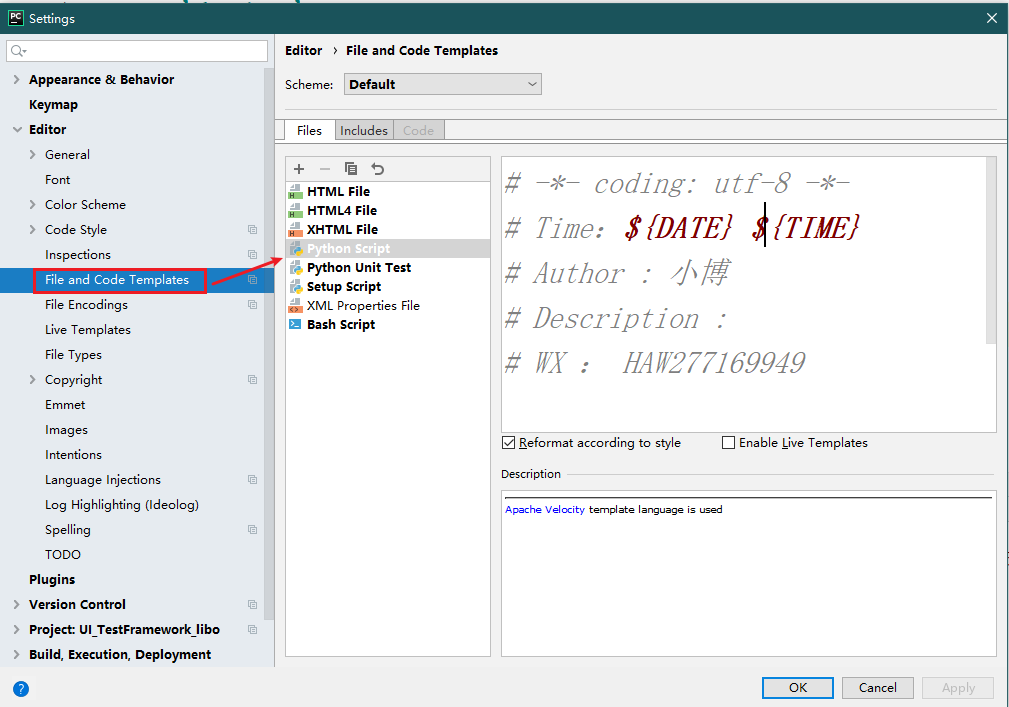Enable Live Templates checkbox
The height and width of the screenshot is (707, 1009).
(728, 443)
